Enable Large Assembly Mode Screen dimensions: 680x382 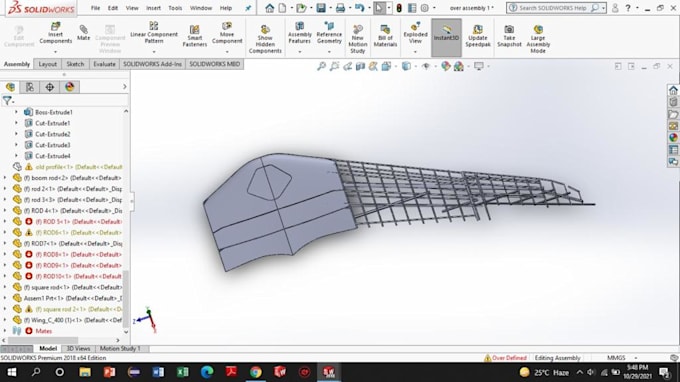[x=538, y=39]
